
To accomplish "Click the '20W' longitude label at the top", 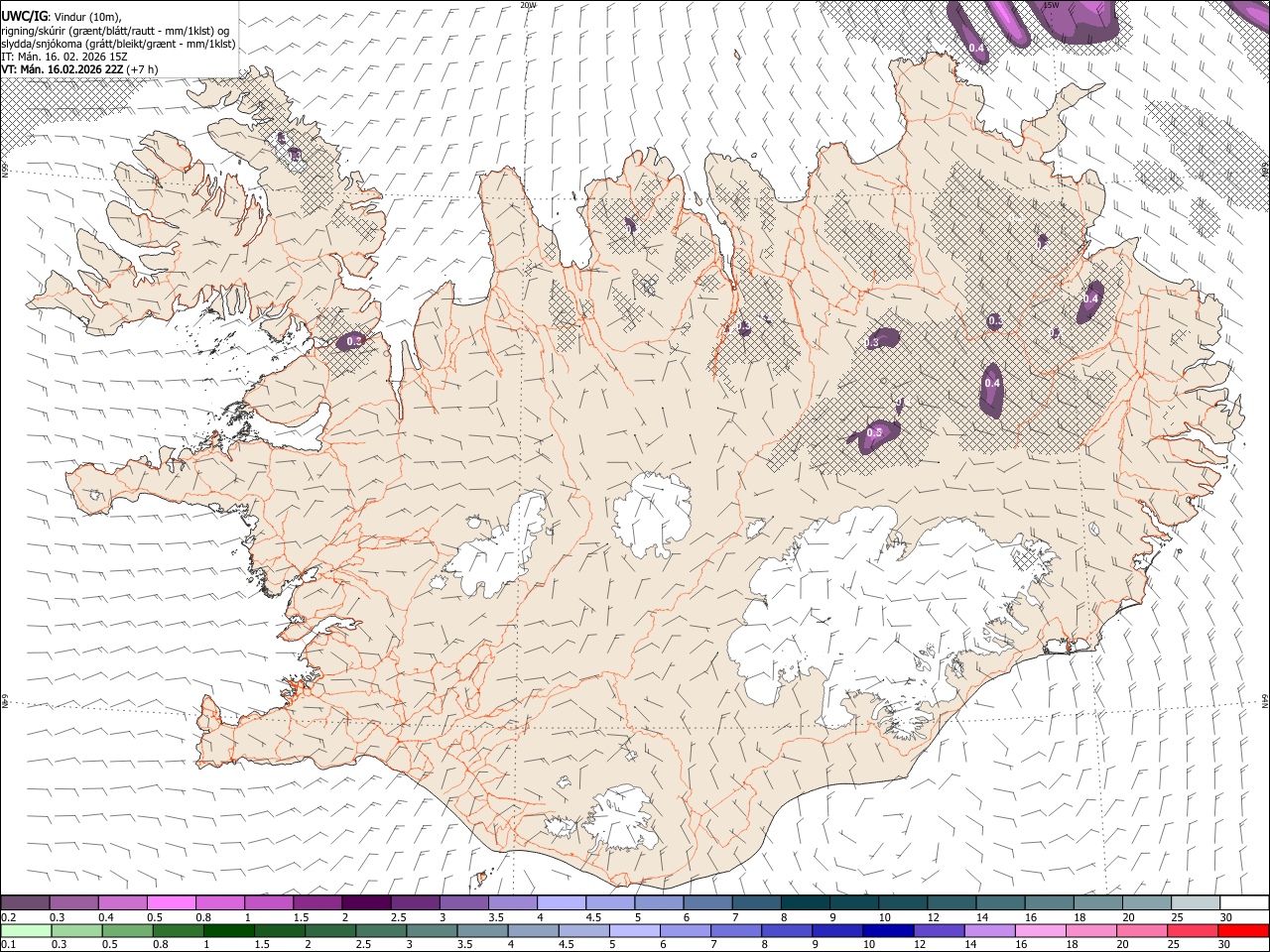I will pyautogui.click(x=528, y=5).
